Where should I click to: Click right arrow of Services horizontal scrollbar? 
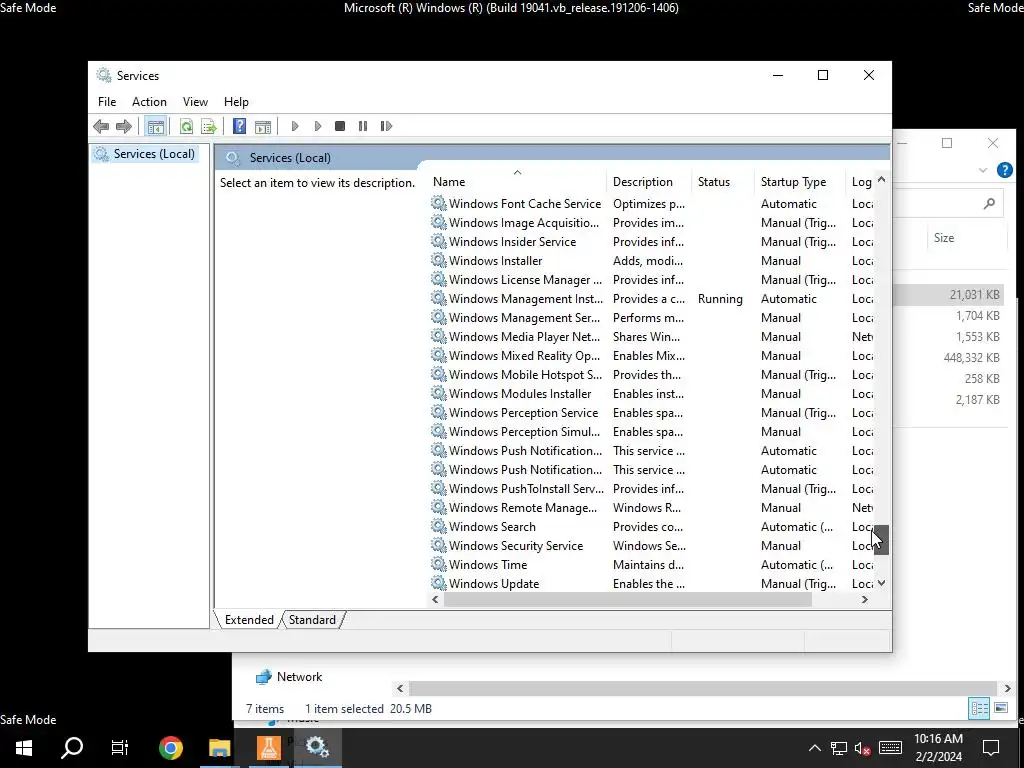pyautogui.click(x=865, y=600)
